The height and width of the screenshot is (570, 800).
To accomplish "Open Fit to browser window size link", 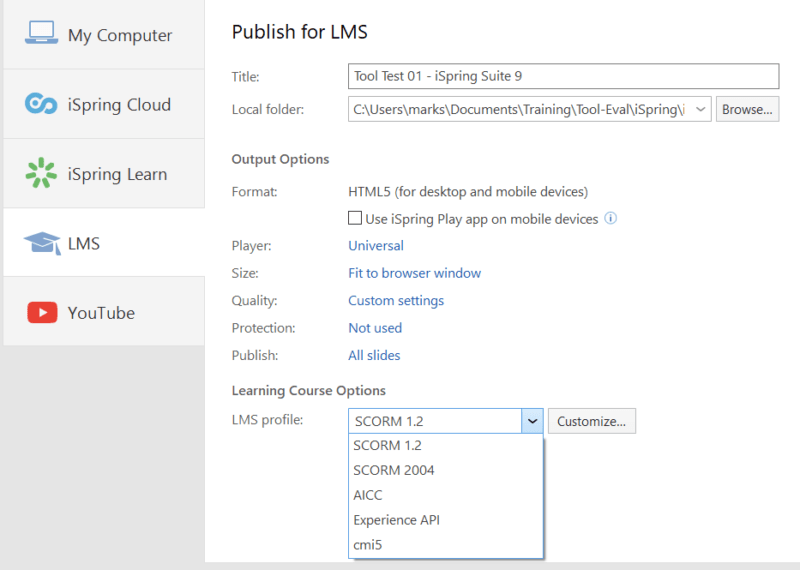I will click(x=414, y=273).
